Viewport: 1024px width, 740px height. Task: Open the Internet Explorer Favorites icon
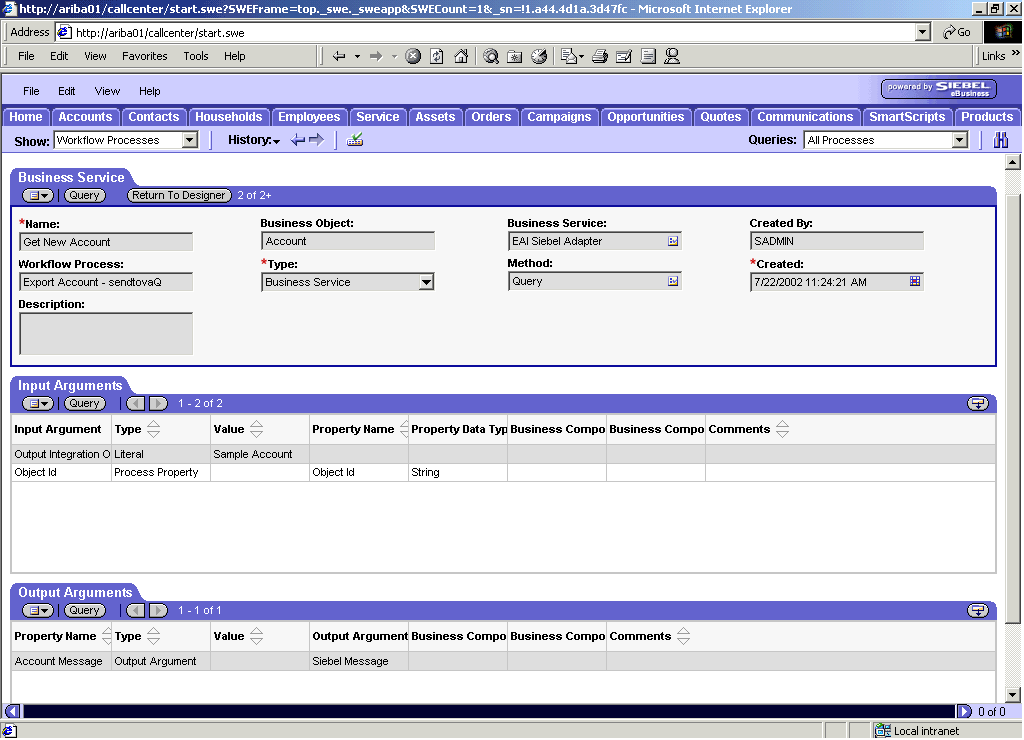click(x=515, y=56)
